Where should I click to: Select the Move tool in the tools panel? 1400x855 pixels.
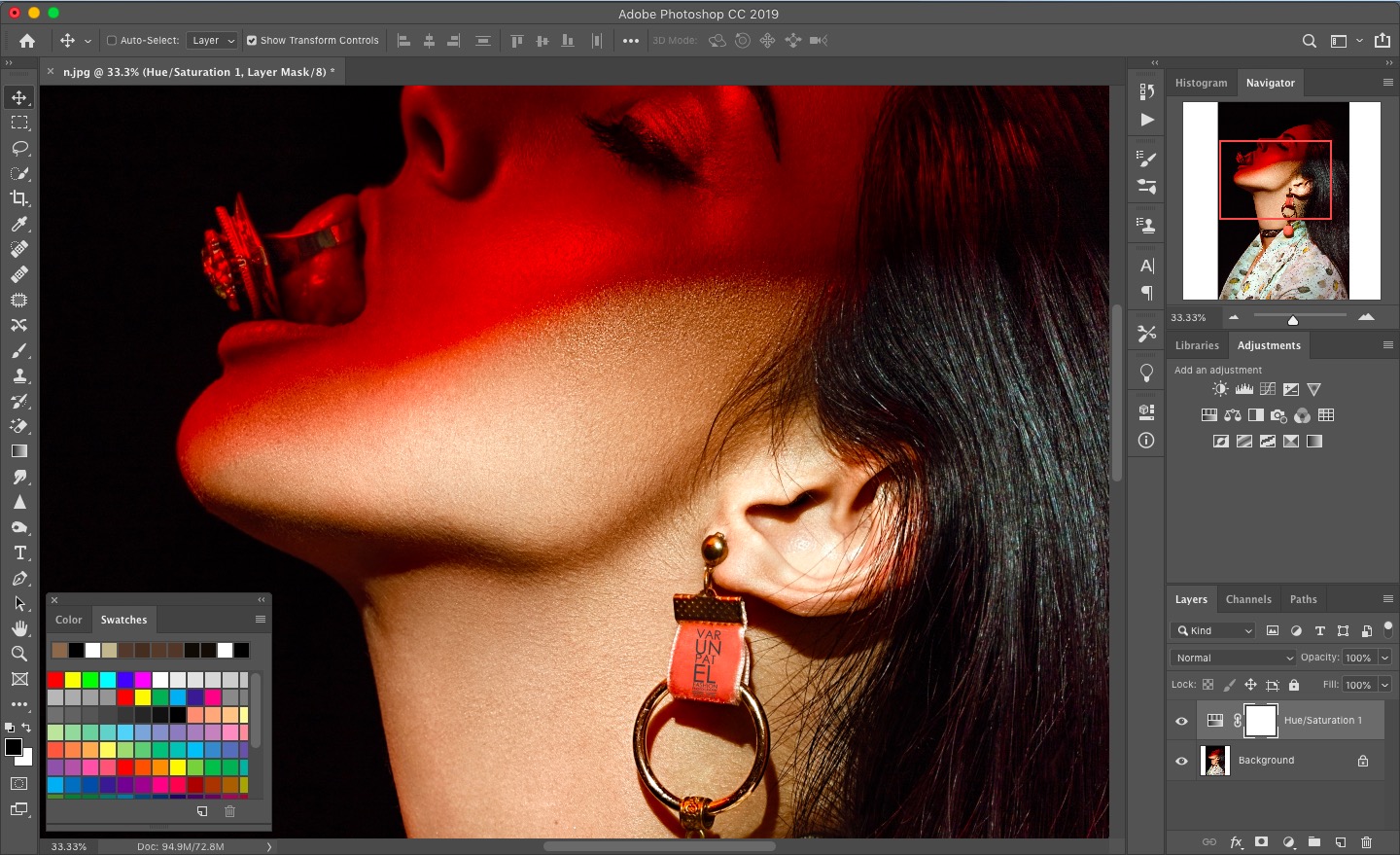coord(19,97)
